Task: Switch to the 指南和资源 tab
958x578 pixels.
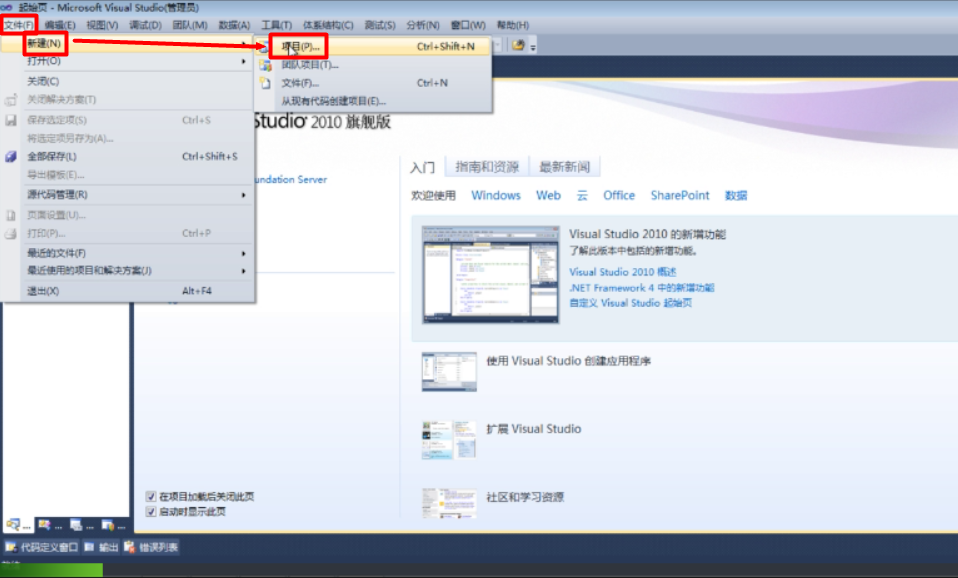Action: tap(487, 167)
